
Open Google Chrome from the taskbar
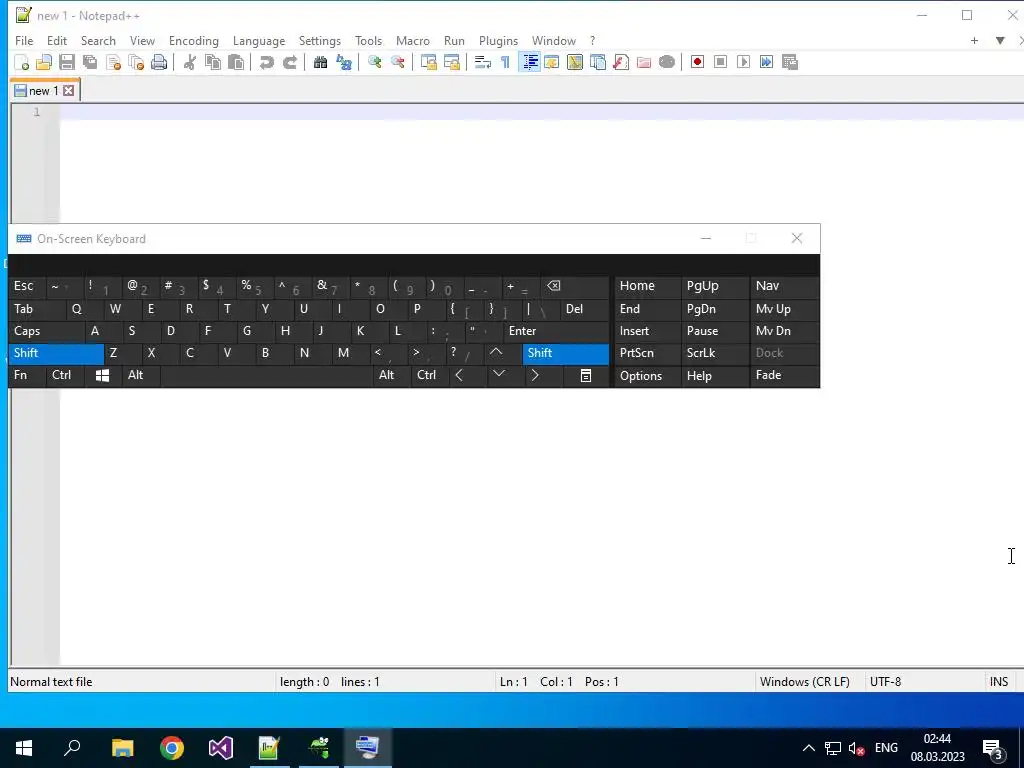[x=172, y=748]
